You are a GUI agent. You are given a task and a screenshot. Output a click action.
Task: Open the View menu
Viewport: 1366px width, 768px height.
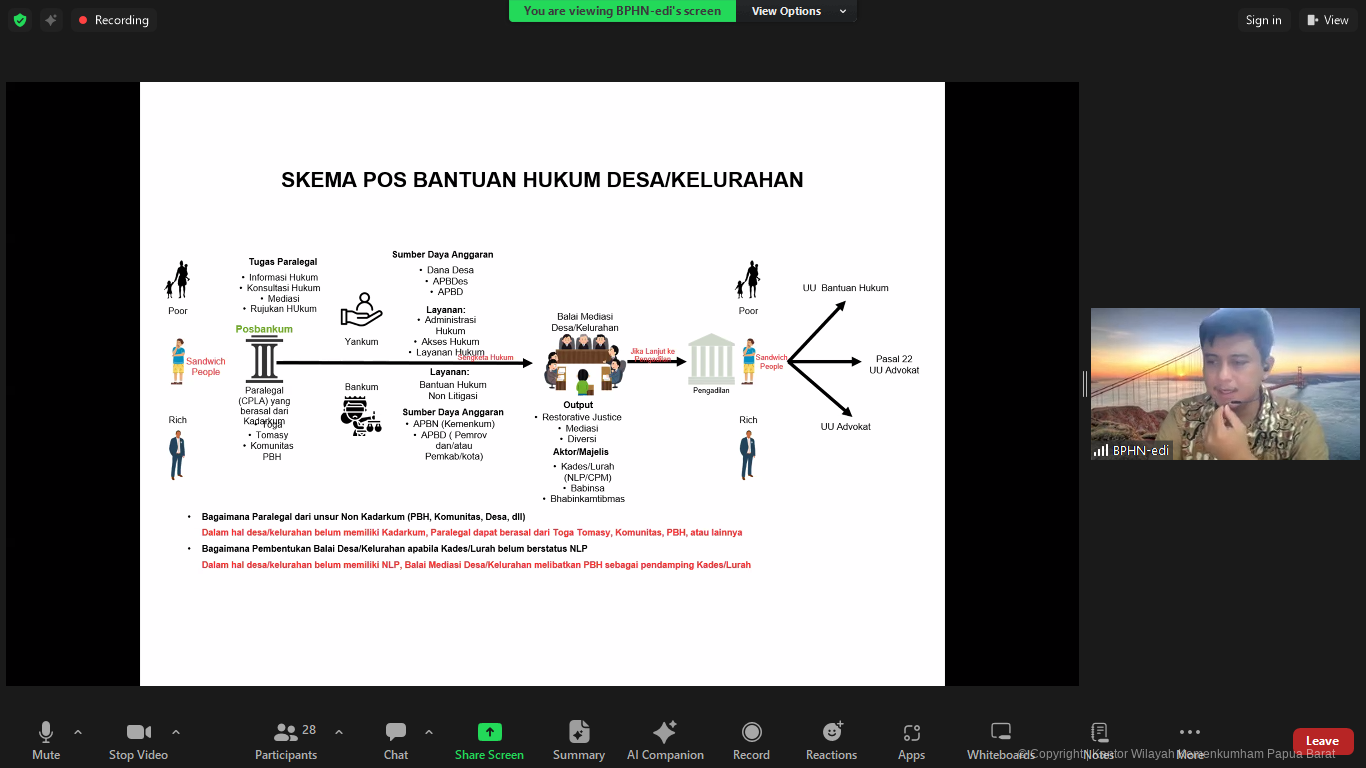click(1327, 19)
